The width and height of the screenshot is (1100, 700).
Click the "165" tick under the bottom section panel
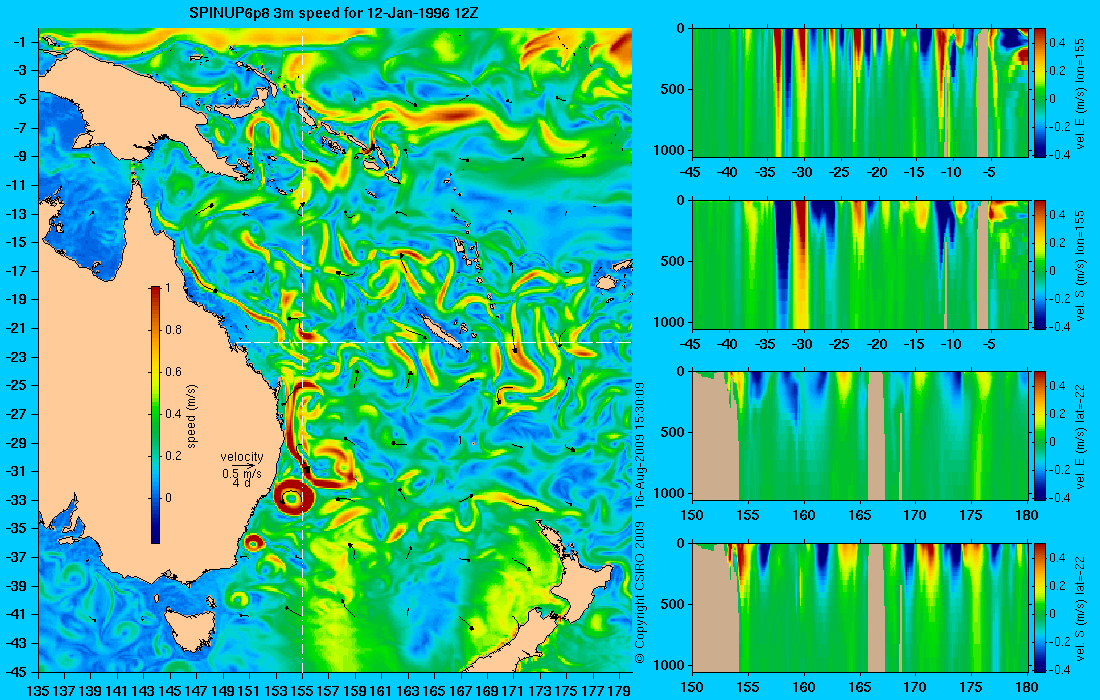pyautogui.click(x=859, y=687)
